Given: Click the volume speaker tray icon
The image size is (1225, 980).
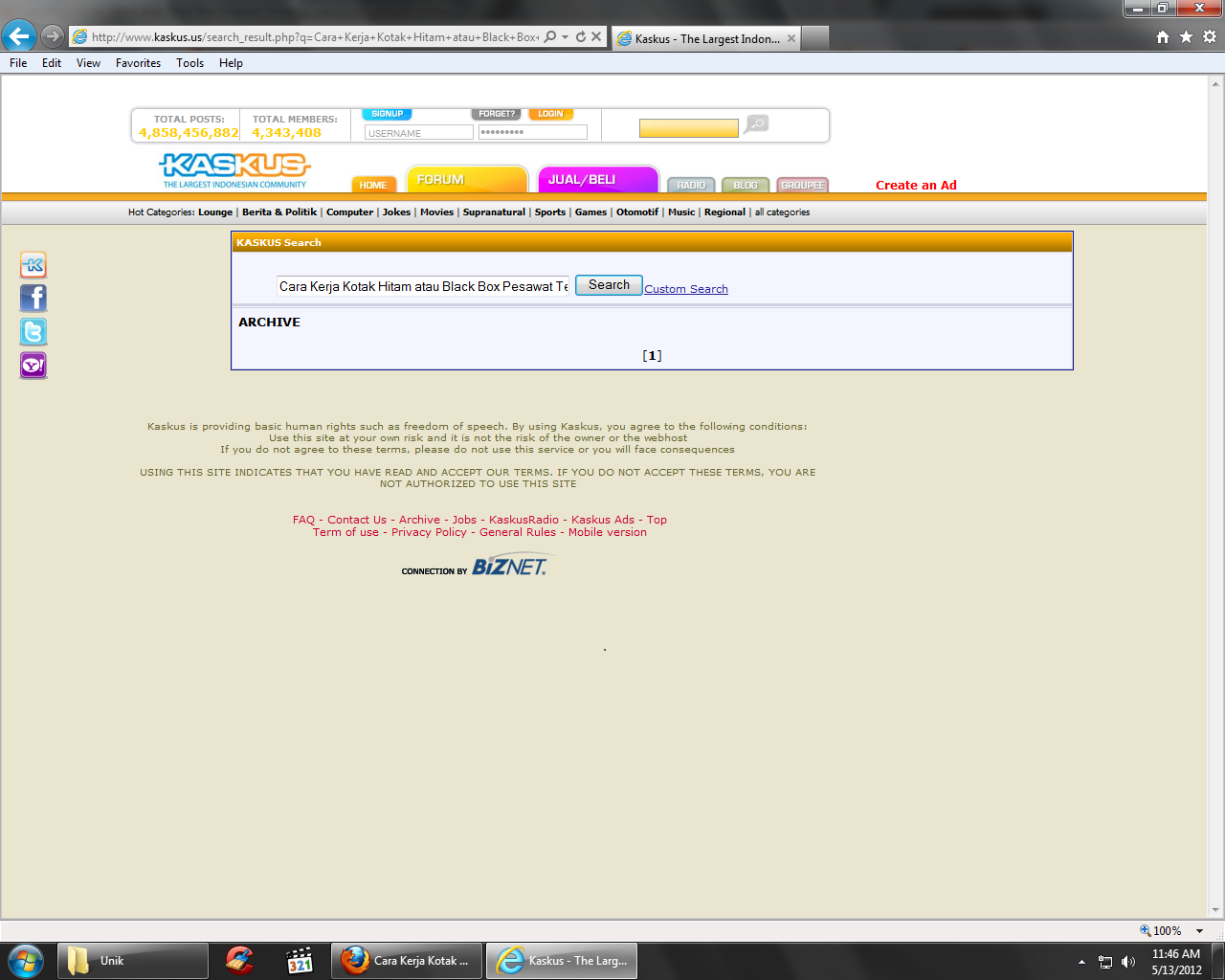Looking at the screenshot, I should pyautogui.click(x=1128, y=962).
